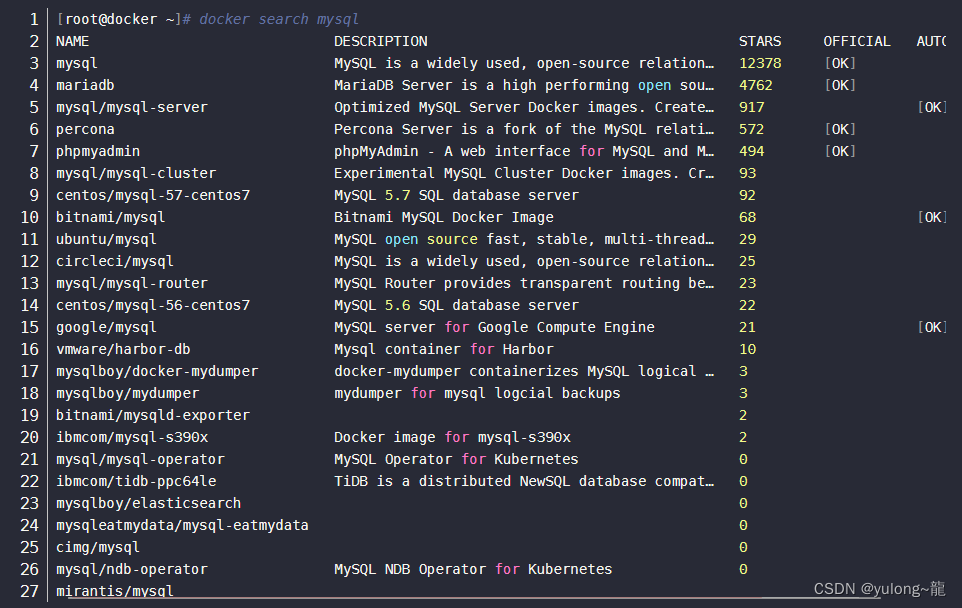This screenshot has width=962, height=608.
Task: Click the 'Mysql container for Harbor' description
Action: point(444,349)
